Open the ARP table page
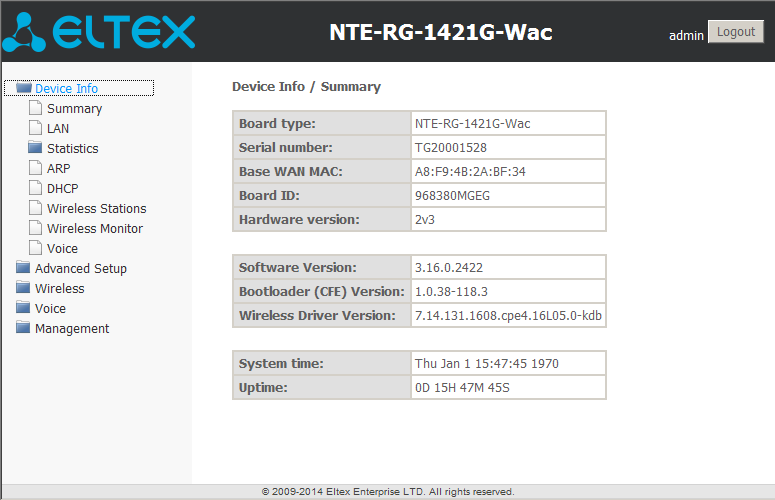The height and width of the screenshot is (500, 775). coord(58,168)
